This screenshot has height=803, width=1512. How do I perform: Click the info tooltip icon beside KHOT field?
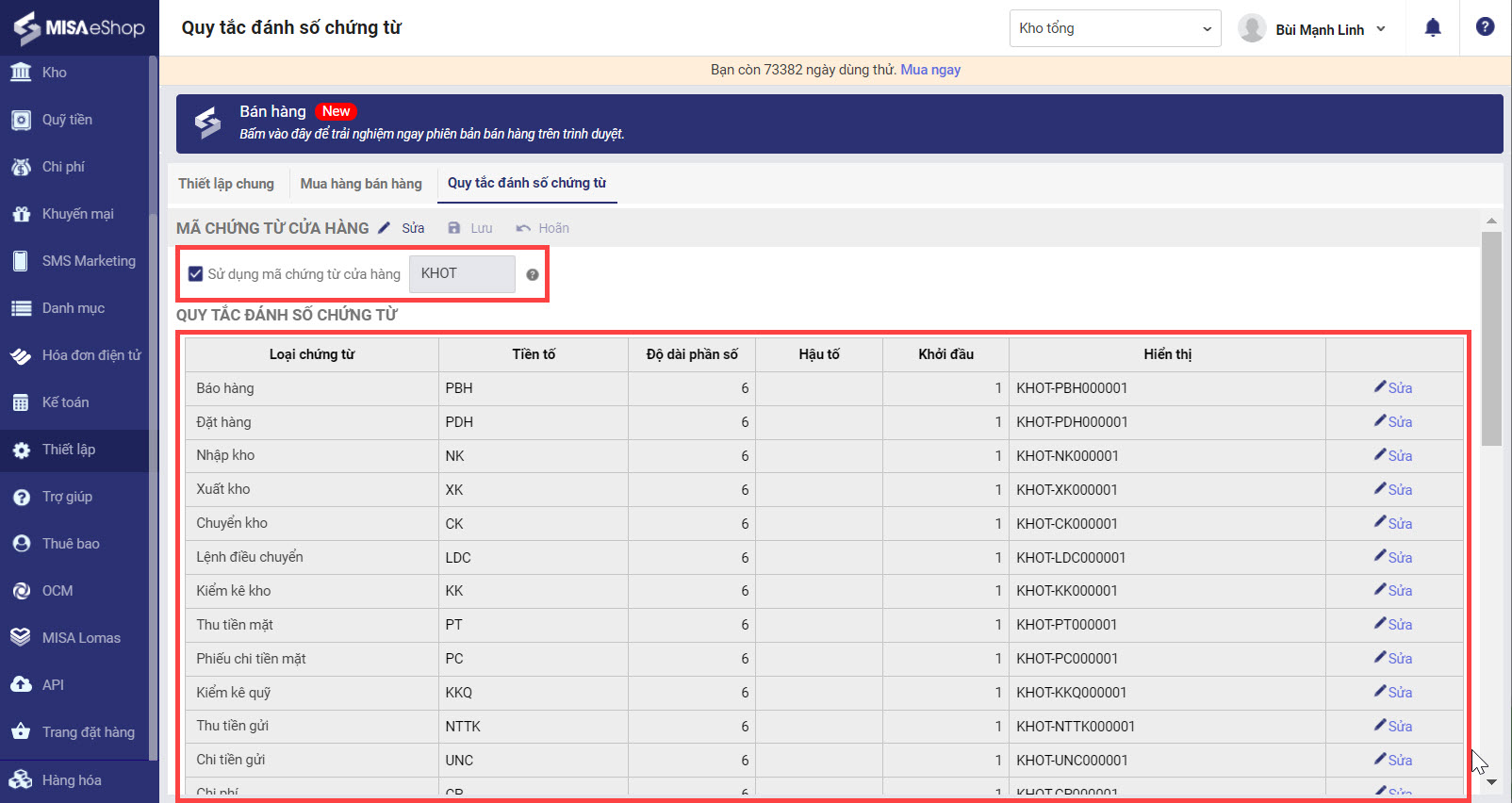pyautogui.click(x=533, y=274)
